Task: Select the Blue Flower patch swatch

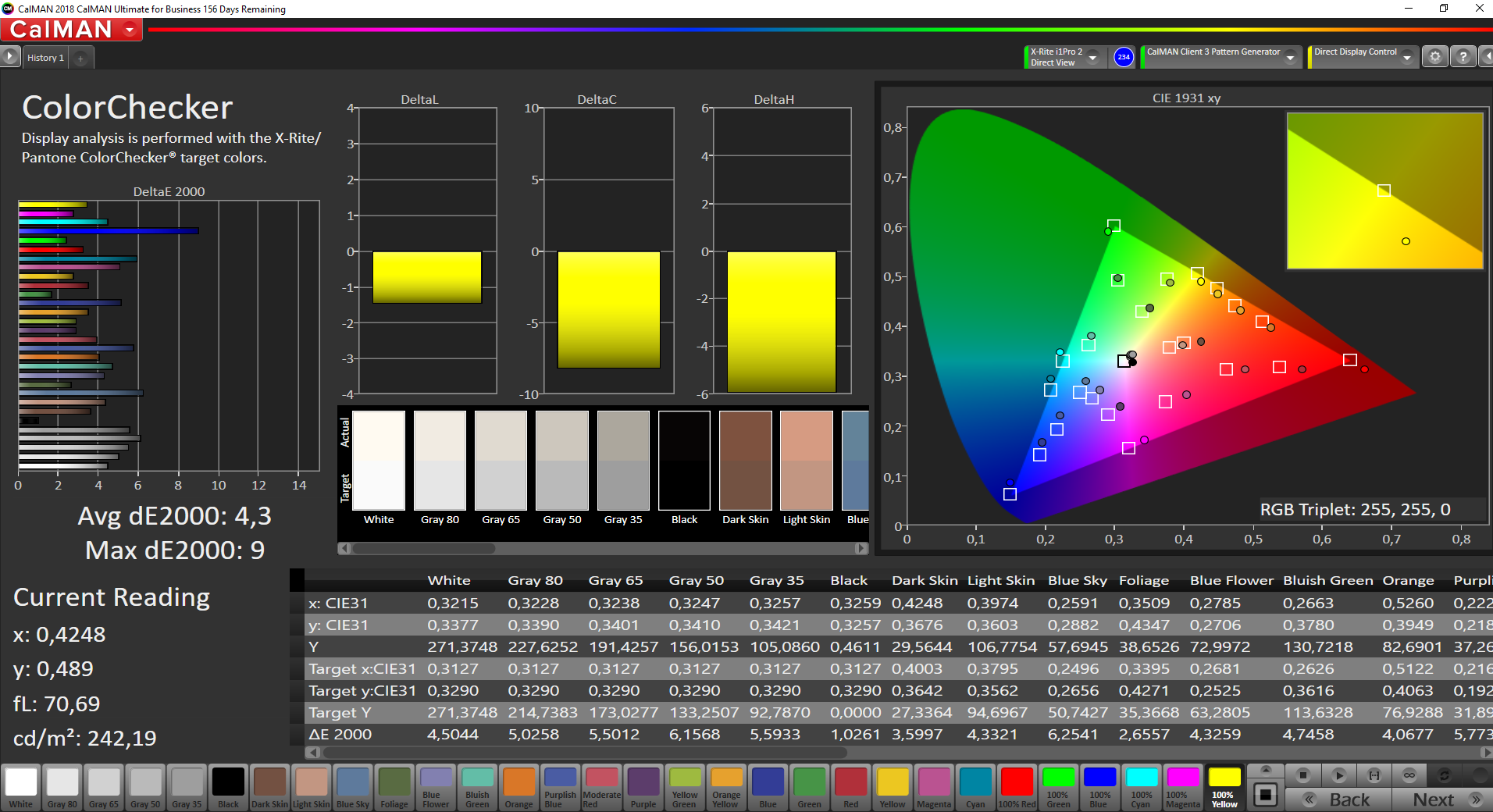Action: pos(436,787)
